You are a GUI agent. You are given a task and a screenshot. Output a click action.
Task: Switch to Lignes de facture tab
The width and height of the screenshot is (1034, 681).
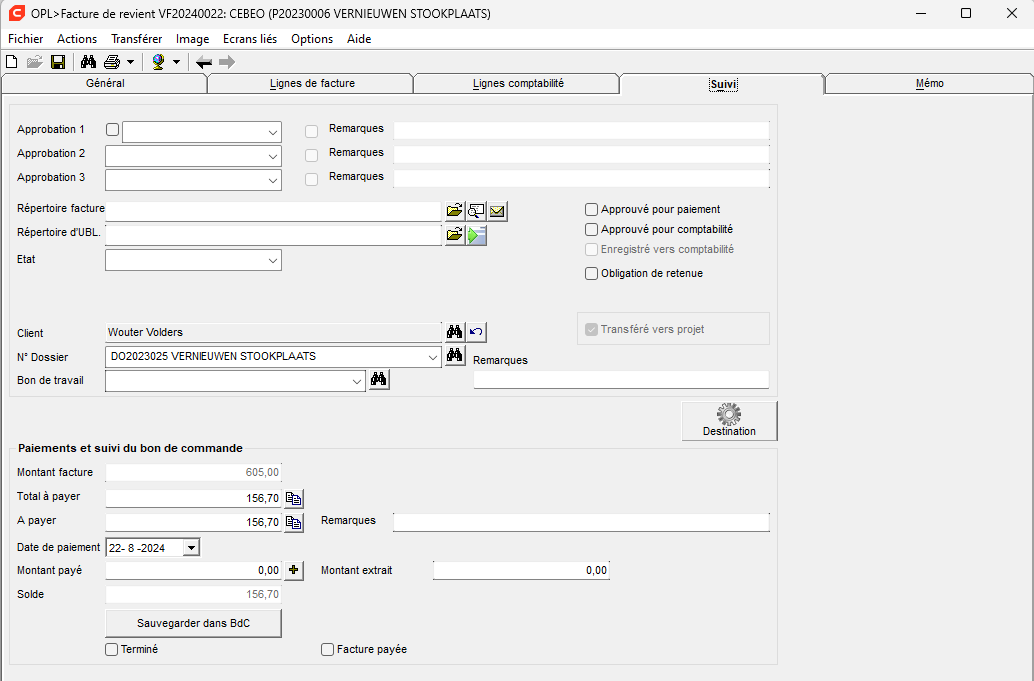pyautogui.click(x=312, y=84)
